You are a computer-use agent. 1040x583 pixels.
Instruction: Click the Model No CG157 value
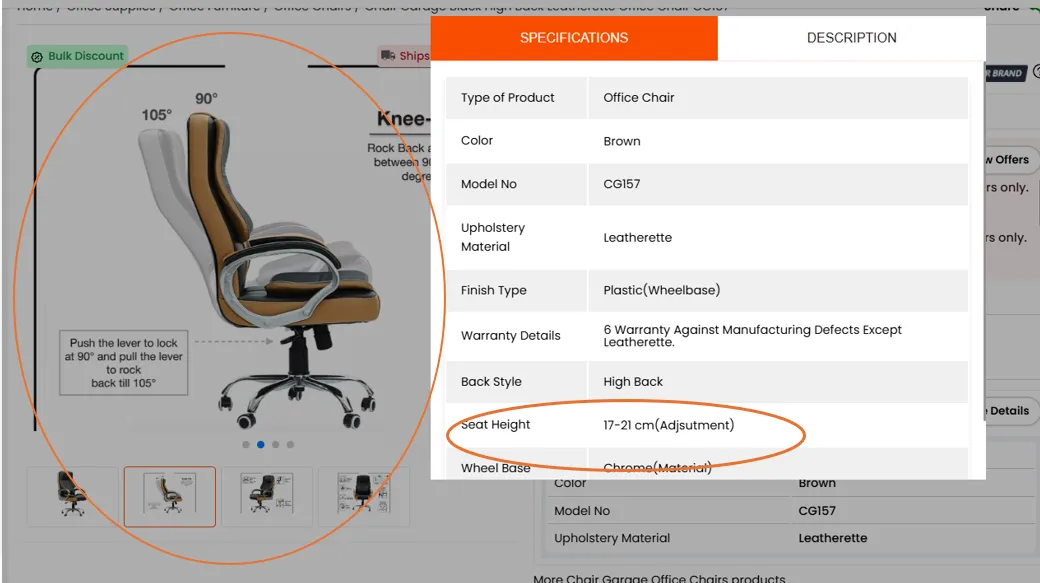point(621,184)
